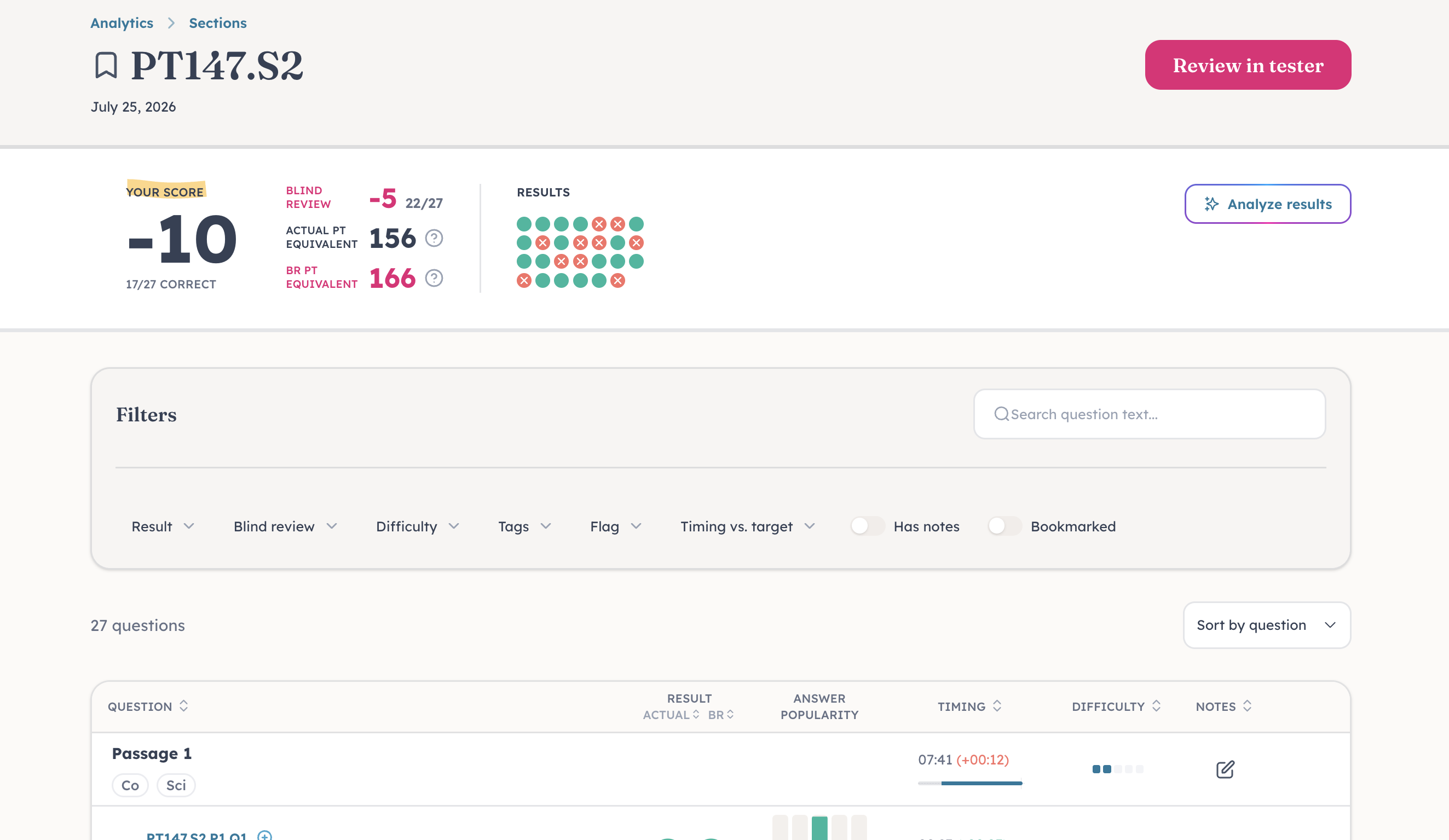This screenshot has width=1449, height=840.
Task: Enable the Bookmarked filter switch
Action: 1005,526
